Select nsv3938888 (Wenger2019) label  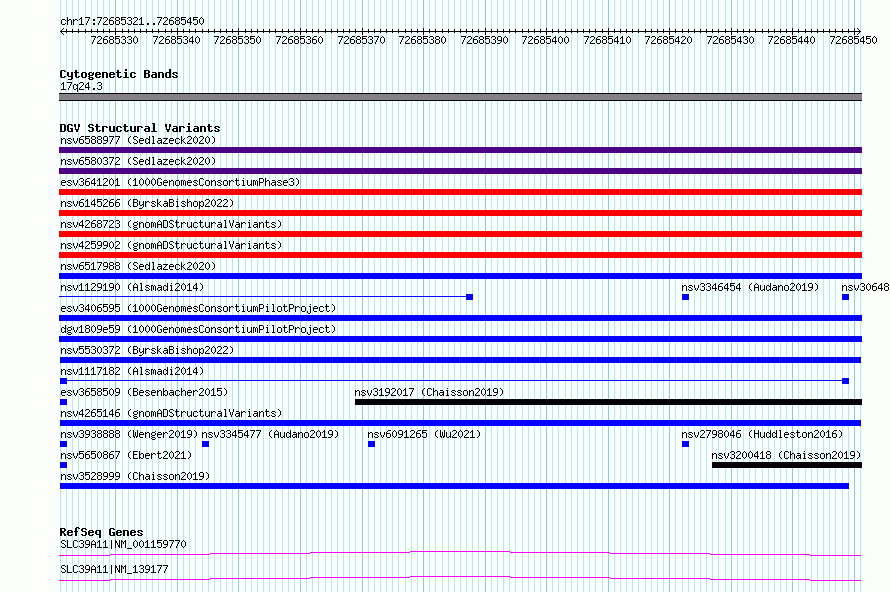(x=129, y=434)
